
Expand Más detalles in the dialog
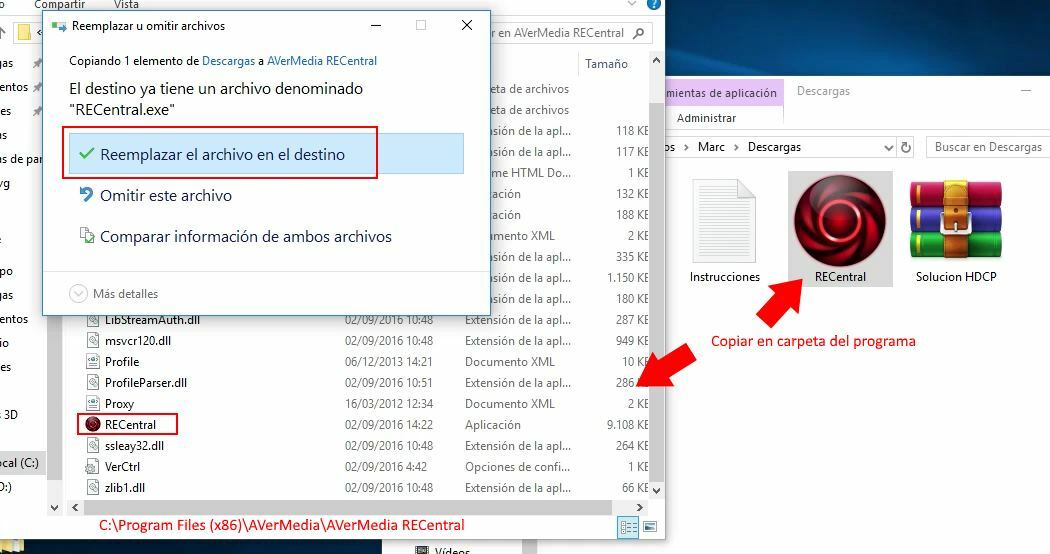click(114, 294)
